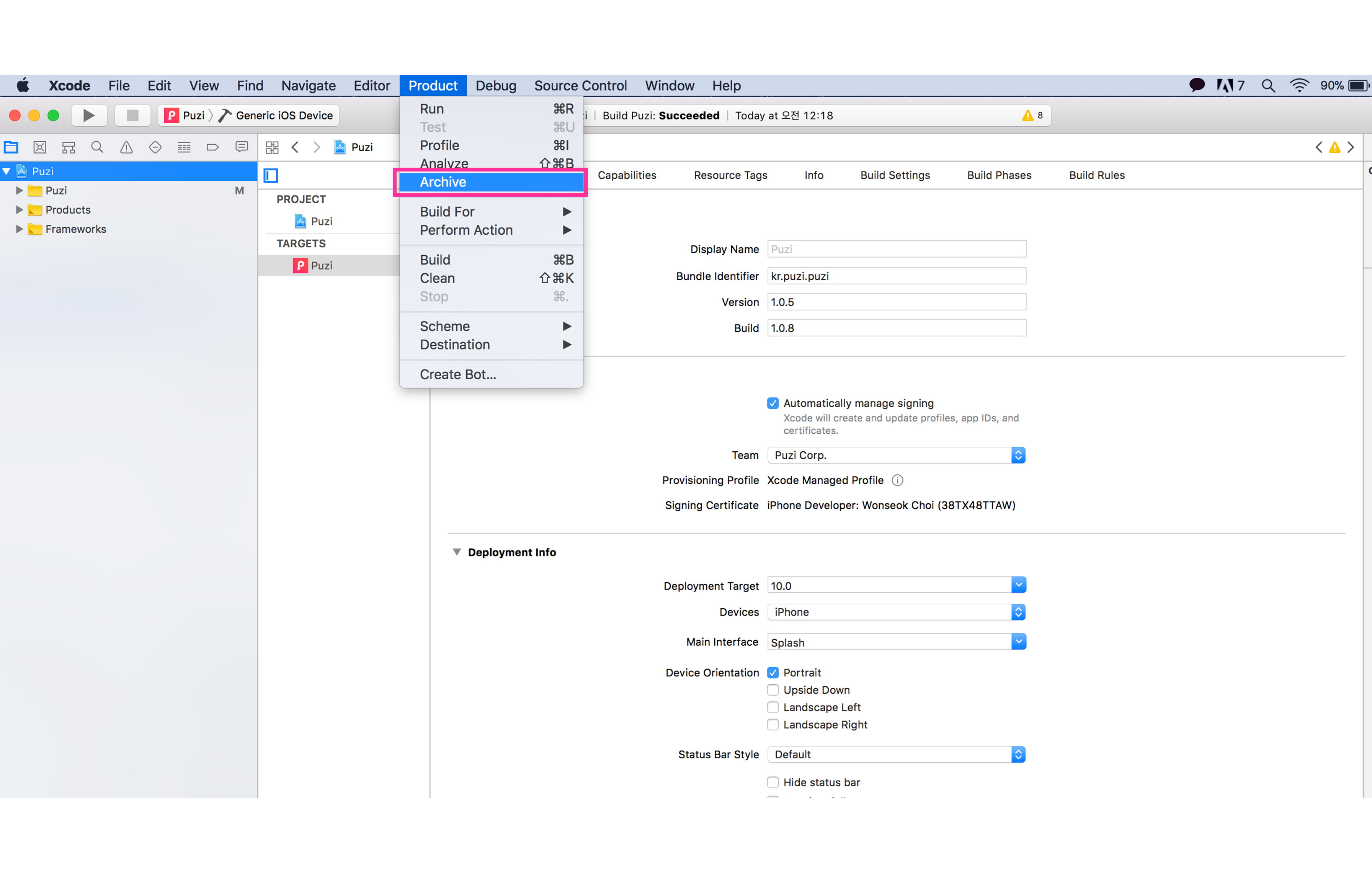The height and width of the screenshot is (872, 1372).
Task: Open the Build Rules tab
Action: click(1097, 175)
